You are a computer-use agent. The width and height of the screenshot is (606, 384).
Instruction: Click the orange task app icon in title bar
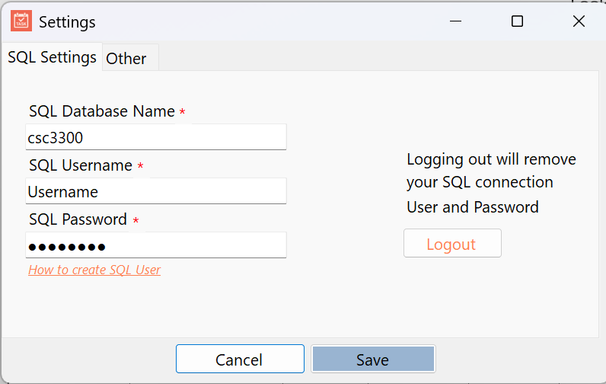[21, 21]
